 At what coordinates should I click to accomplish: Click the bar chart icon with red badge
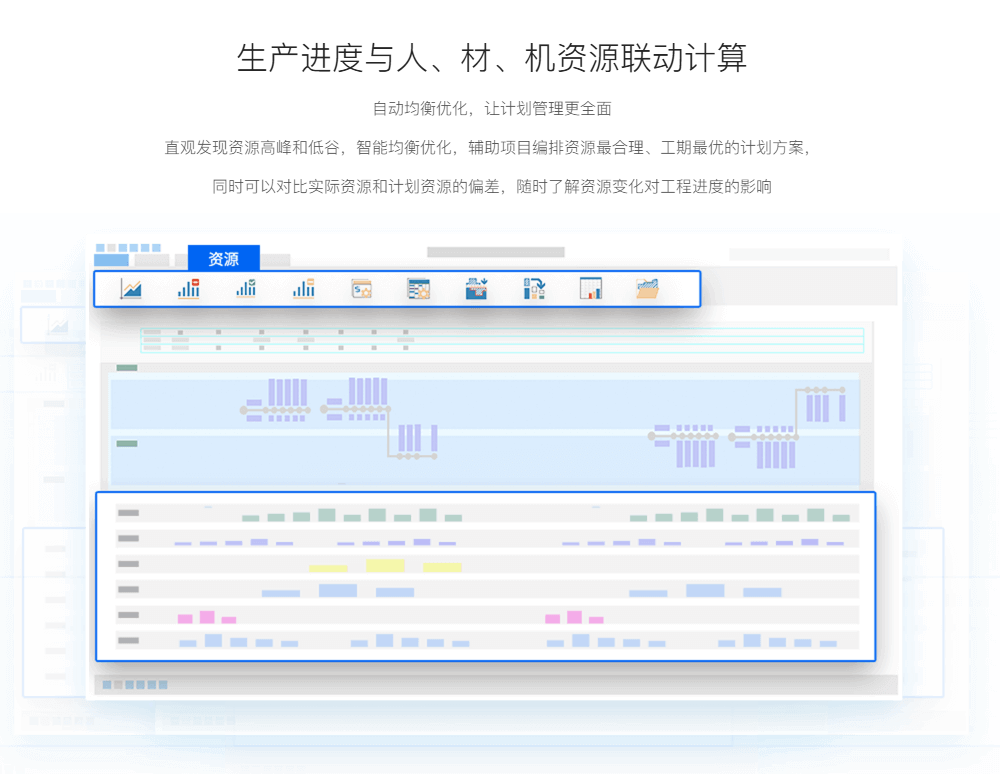[189, 289]
